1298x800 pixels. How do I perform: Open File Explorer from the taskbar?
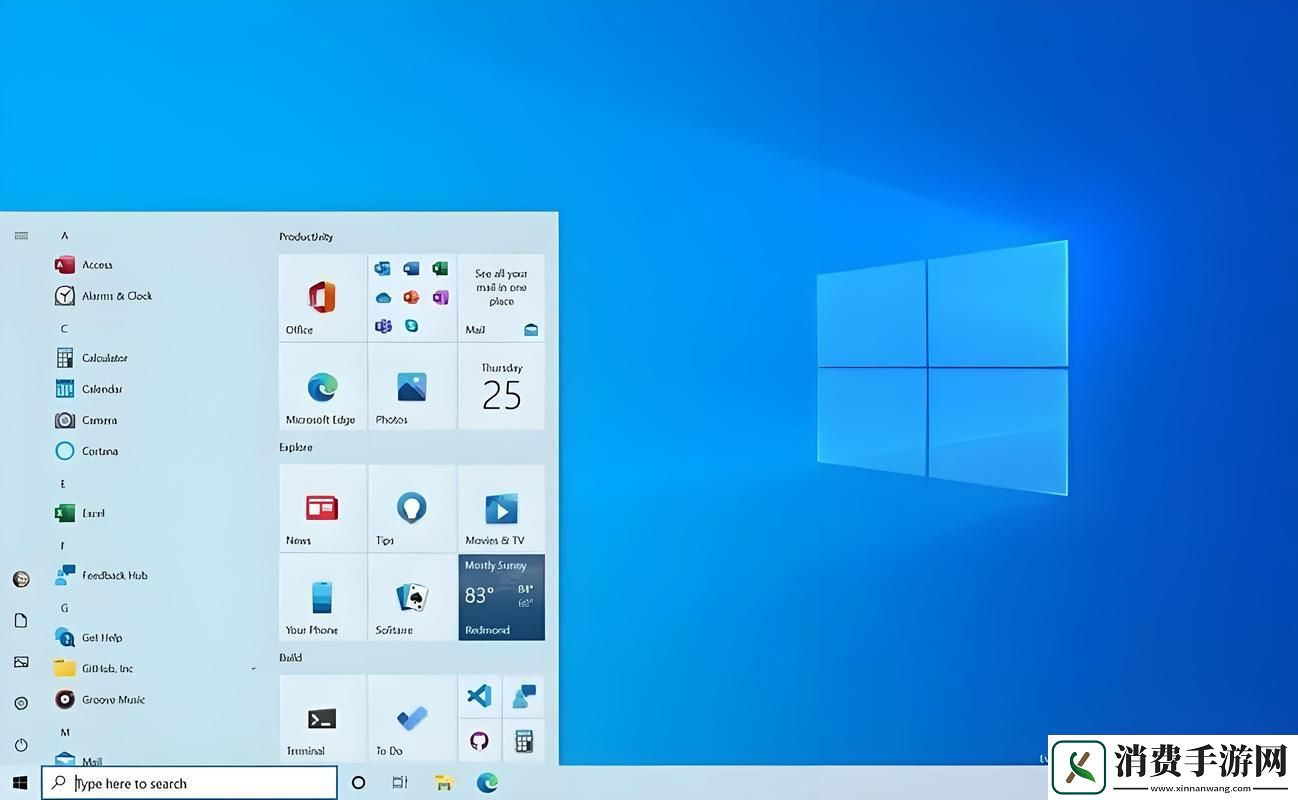coord(443,783)
